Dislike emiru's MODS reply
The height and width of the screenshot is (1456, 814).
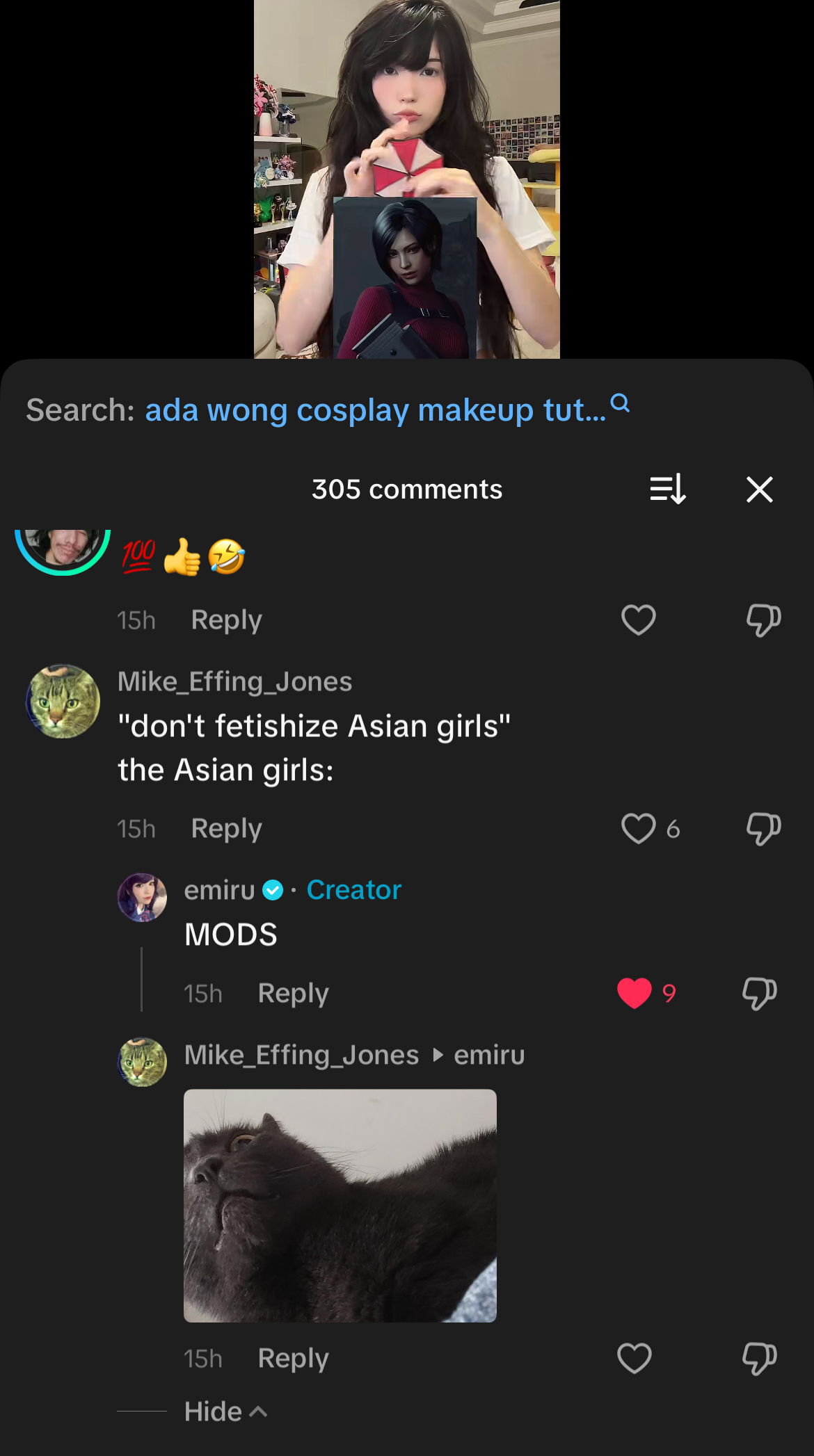(759, 994)
